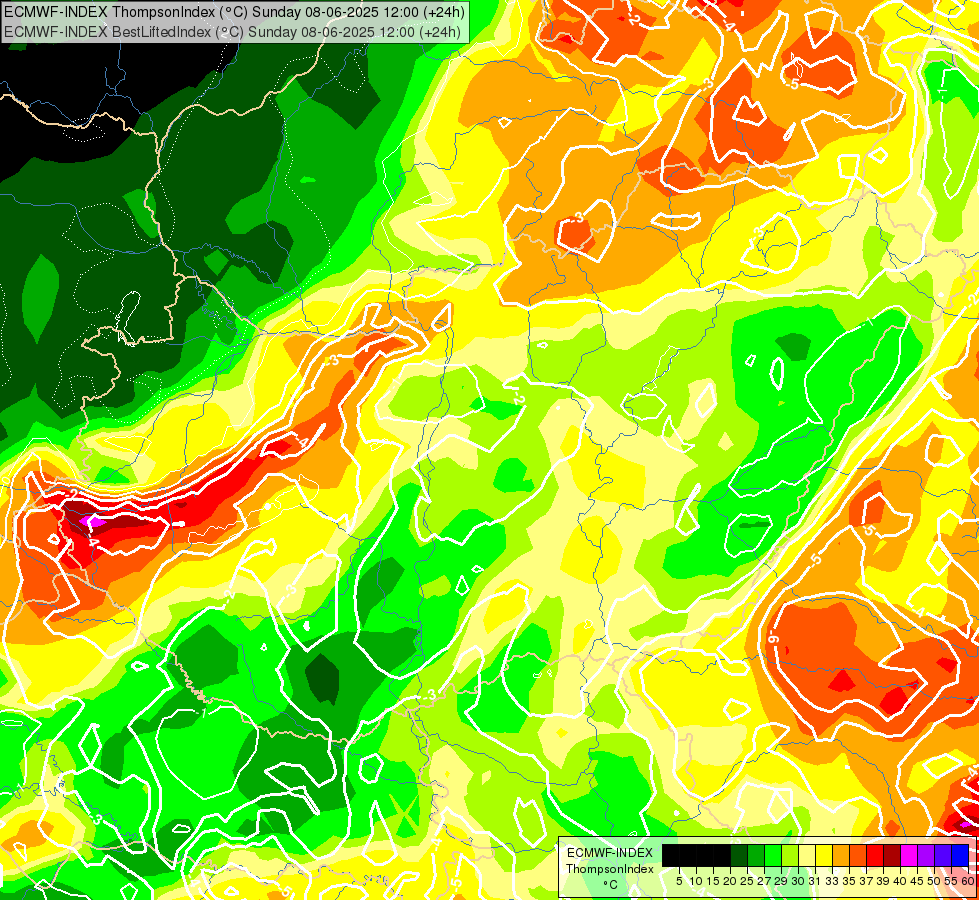Image resolution: width=979 pixels, height=900 pixels.
Task: Select the indigo 50–55 legend swatch
Action: point(943,856)
